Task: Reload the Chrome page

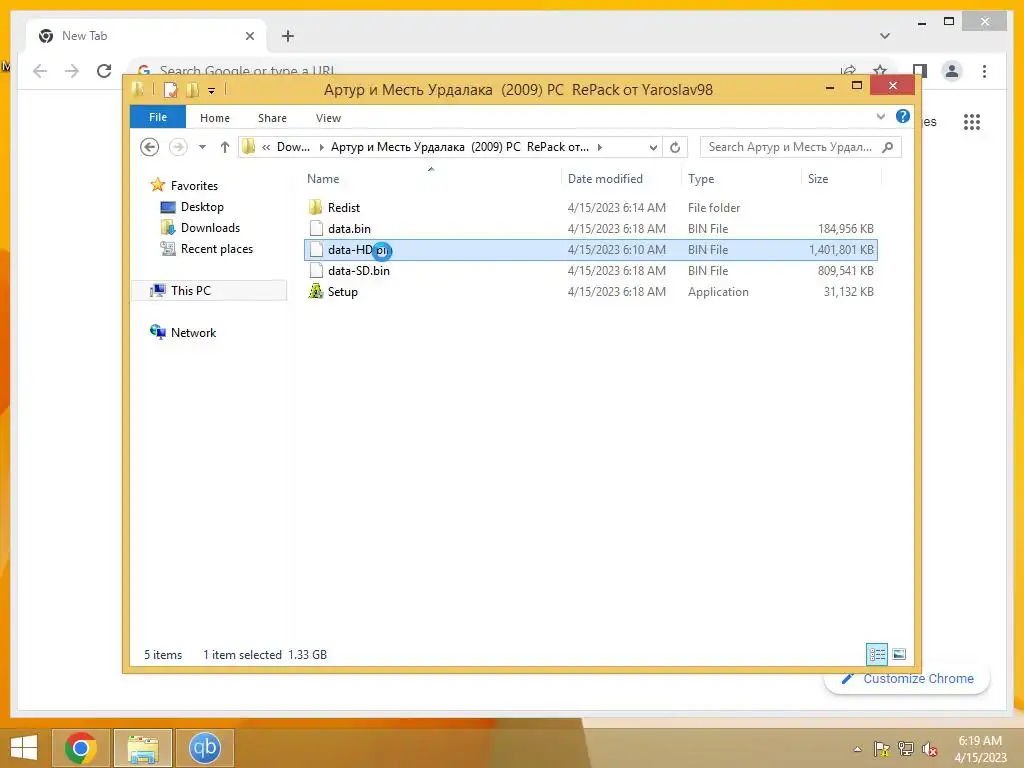Action: pos(104,71)
